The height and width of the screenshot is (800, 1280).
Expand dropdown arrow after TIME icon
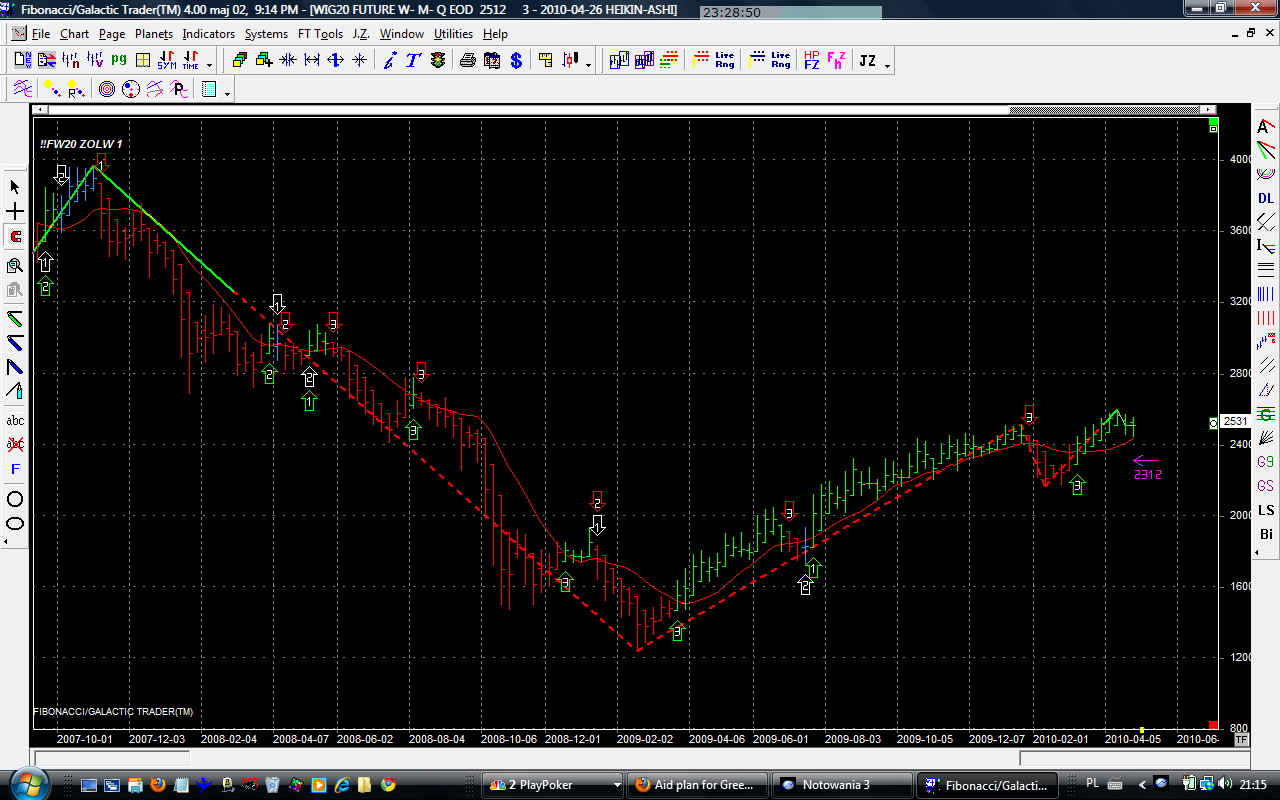point(209,65)
